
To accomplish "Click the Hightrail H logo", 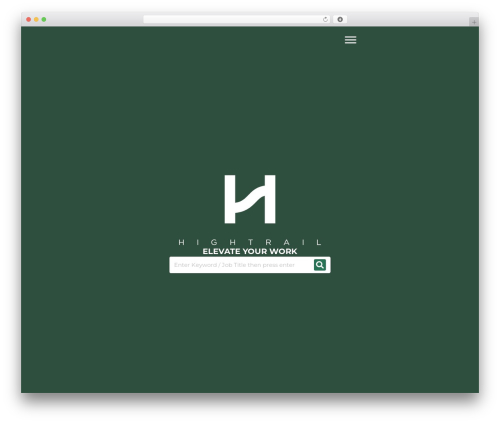I will click(250, 199).
